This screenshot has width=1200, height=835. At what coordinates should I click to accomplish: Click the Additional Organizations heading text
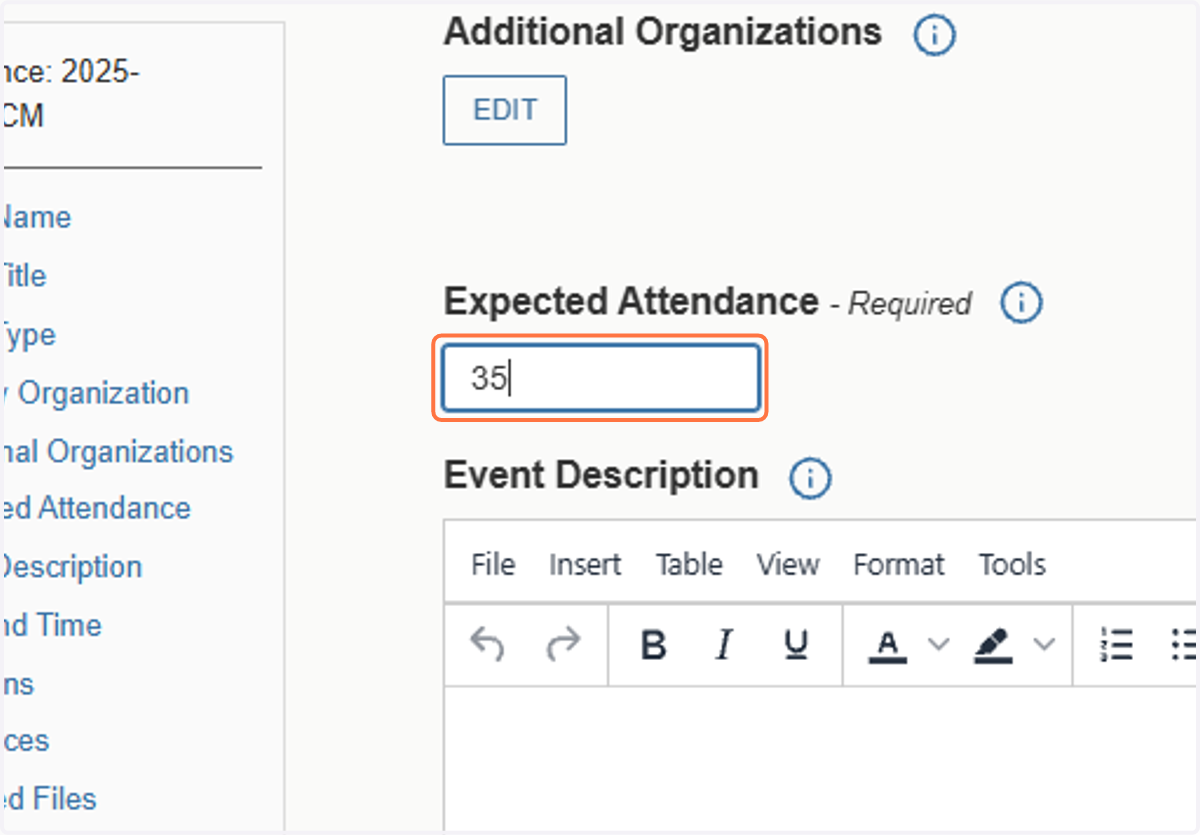pos(663,32)
